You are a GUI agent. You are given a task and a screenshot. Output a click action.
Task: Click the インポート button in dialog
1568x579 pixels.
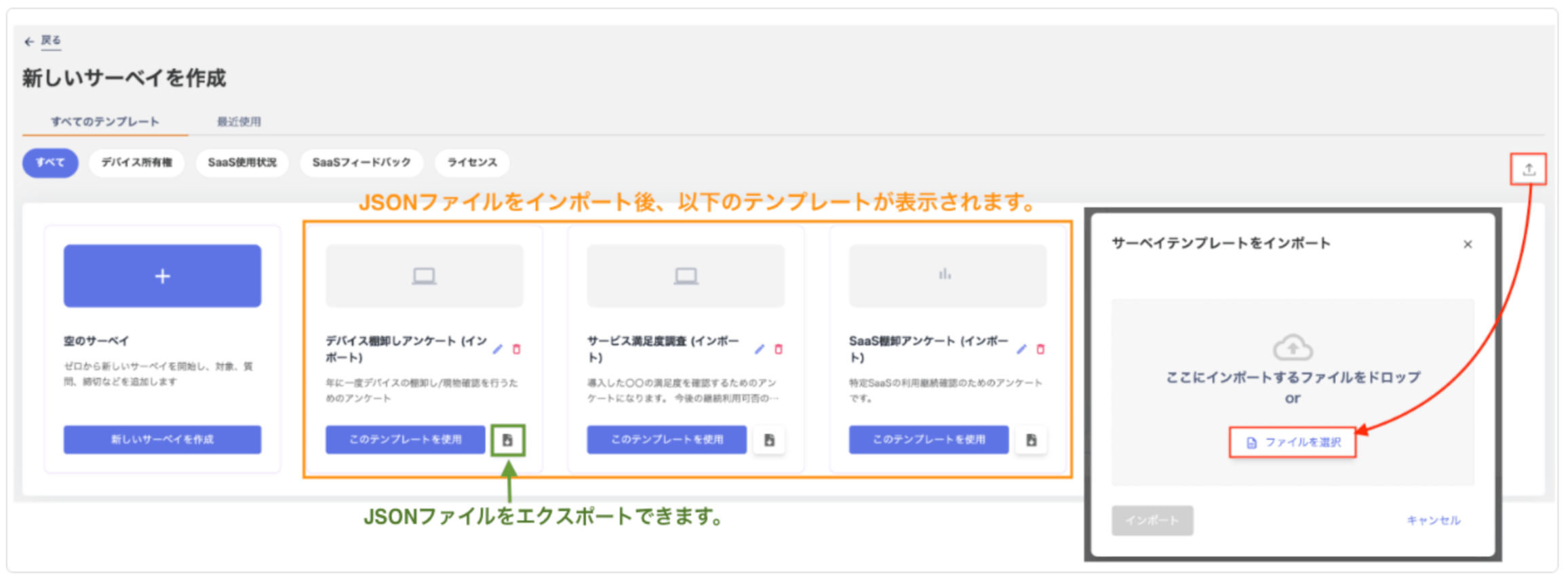tap(1152, 521)
